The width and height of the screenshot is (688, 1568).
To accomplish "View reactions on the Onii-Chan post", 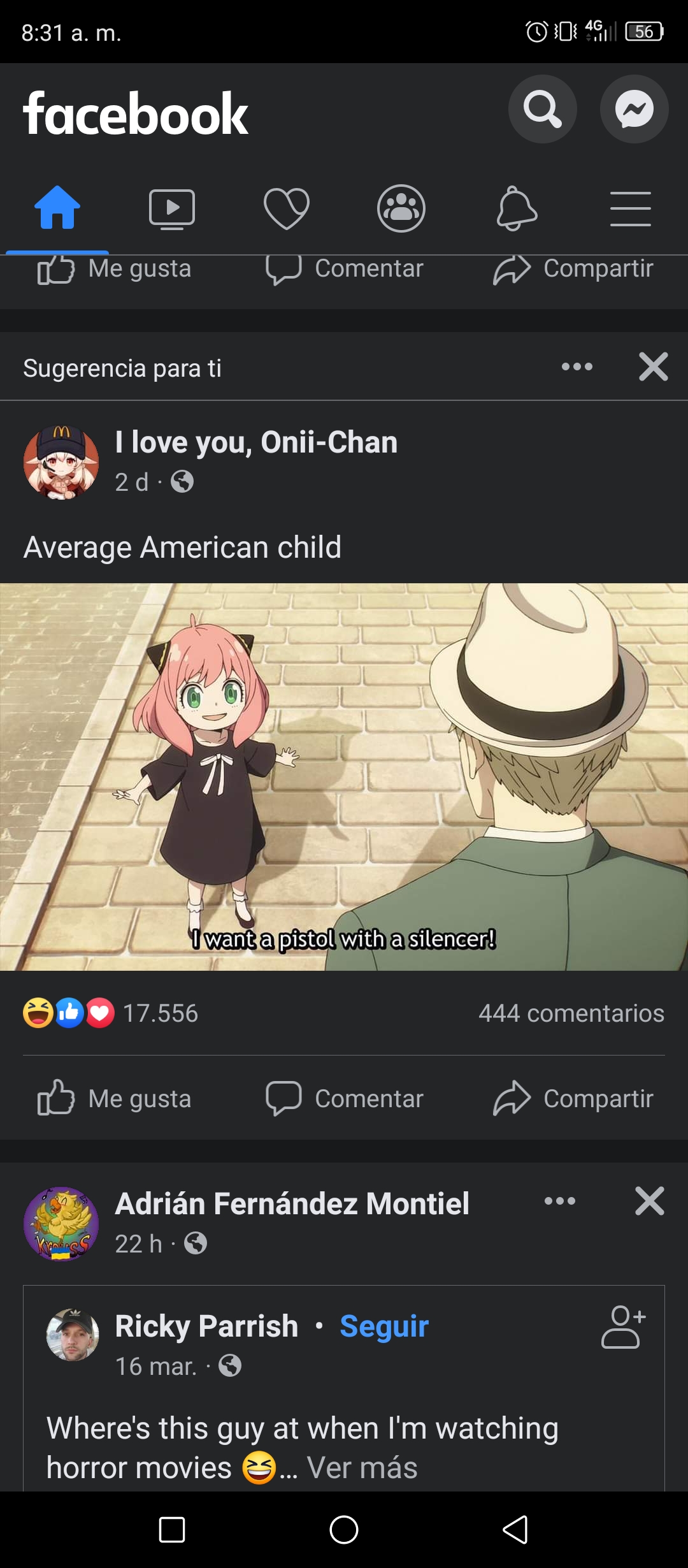I will (x=111, y=1013).
